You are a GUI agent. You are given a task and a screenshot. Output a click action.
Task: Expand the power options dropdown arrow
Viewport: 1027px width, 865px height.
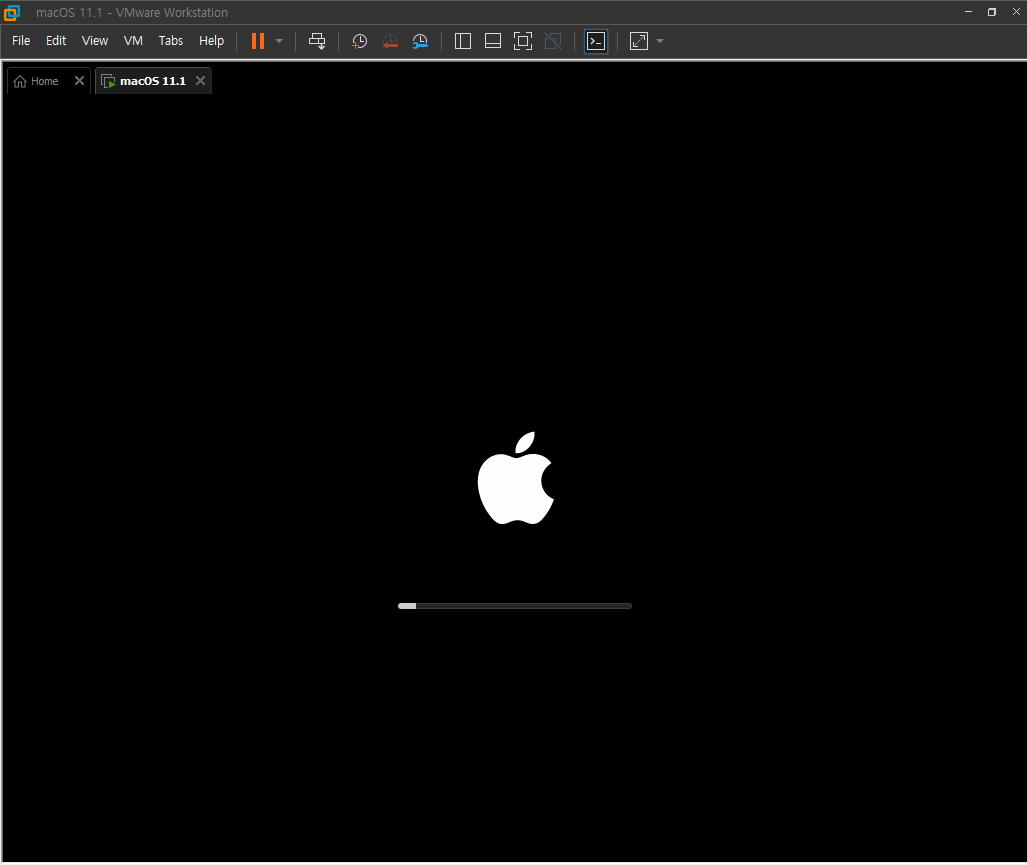click(x=279, y=41)
